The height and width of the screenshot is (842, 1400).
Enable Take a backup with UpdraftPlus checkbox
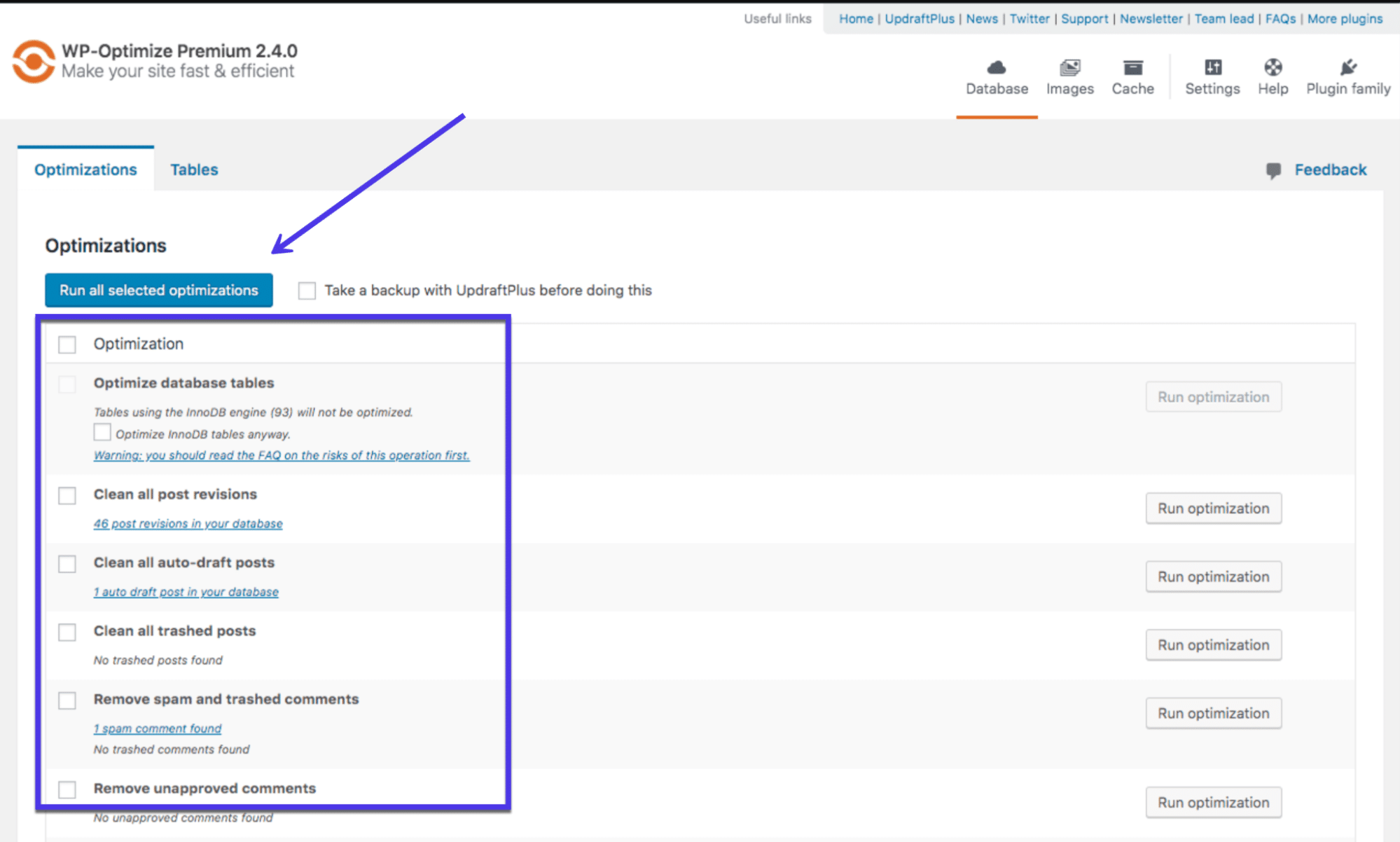(x=308, y=291)
